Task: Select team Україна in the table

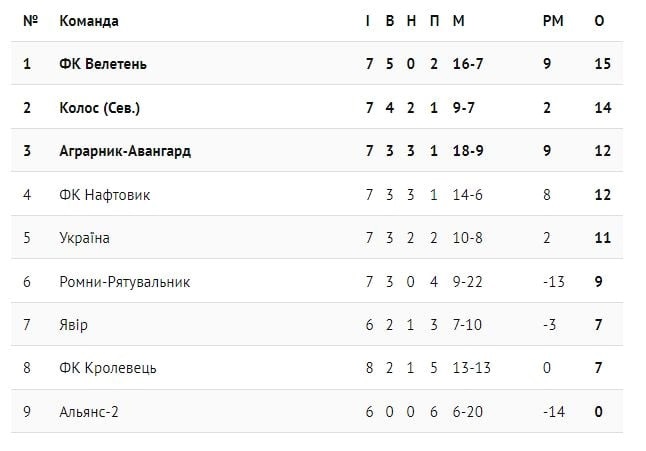Action: [84, 238]
